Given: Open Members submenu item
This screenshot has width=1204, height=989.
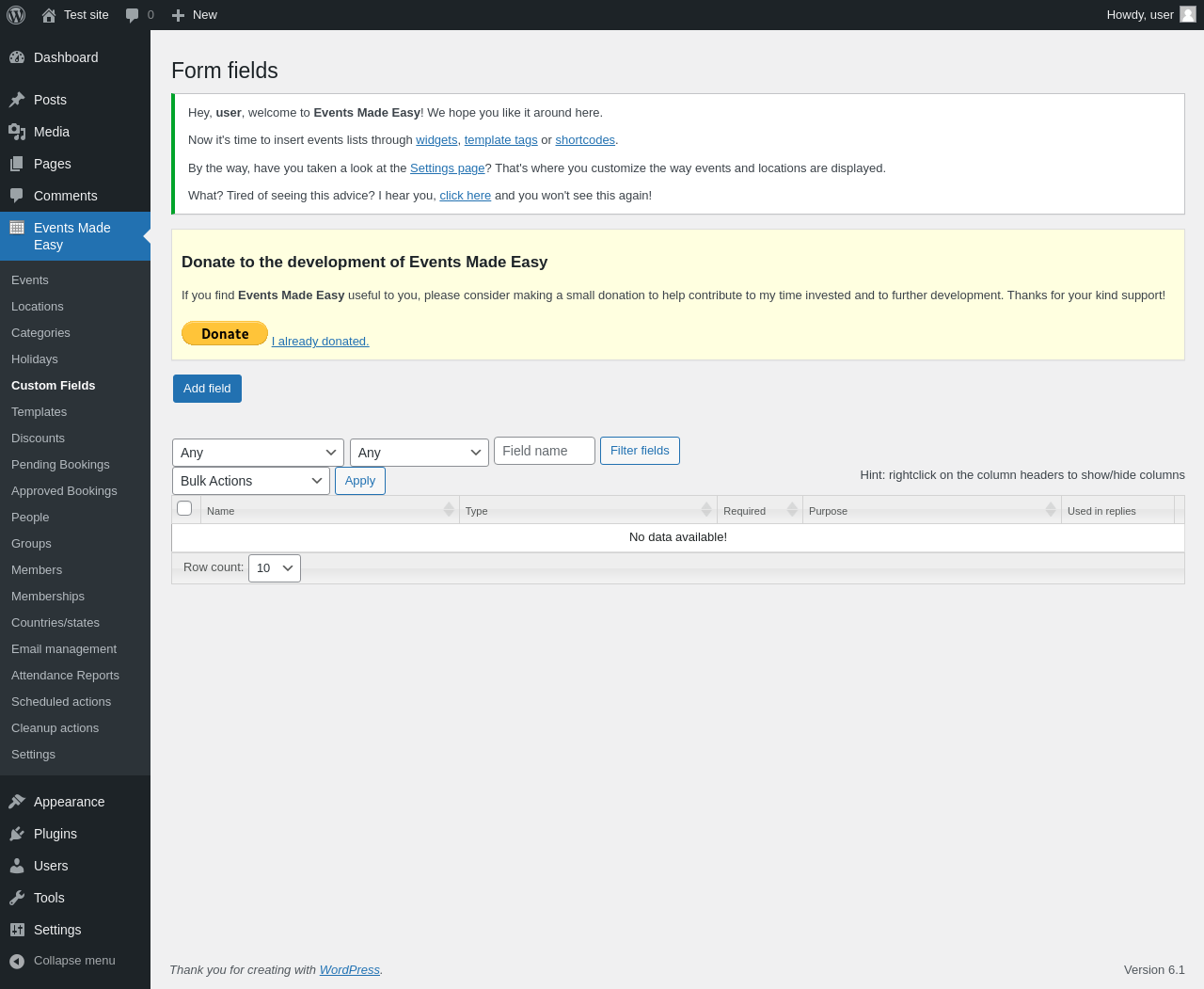Looking at the screenshot, I should [37, 570].
